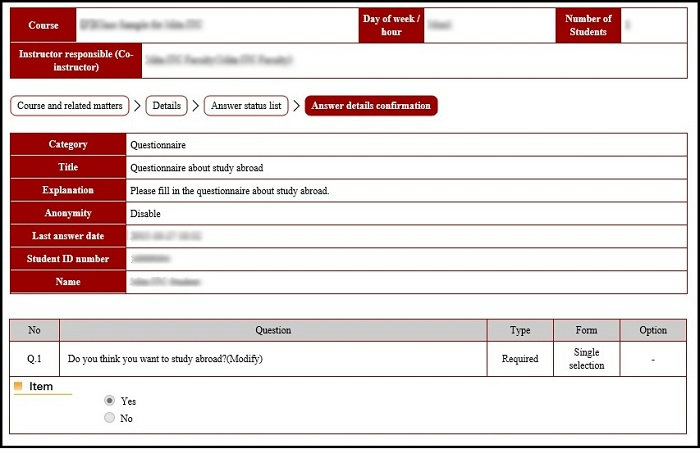The height and width of the screenshot is (449, 700).
Task: Select the Yes radio button
Action: (110, 401)
